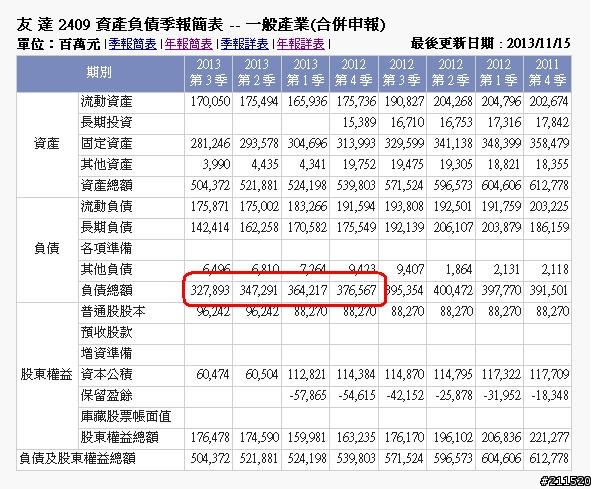Select the value 400,472 in 負債總額 row
Screen dimensions: 596x489
tap(453, 291)
